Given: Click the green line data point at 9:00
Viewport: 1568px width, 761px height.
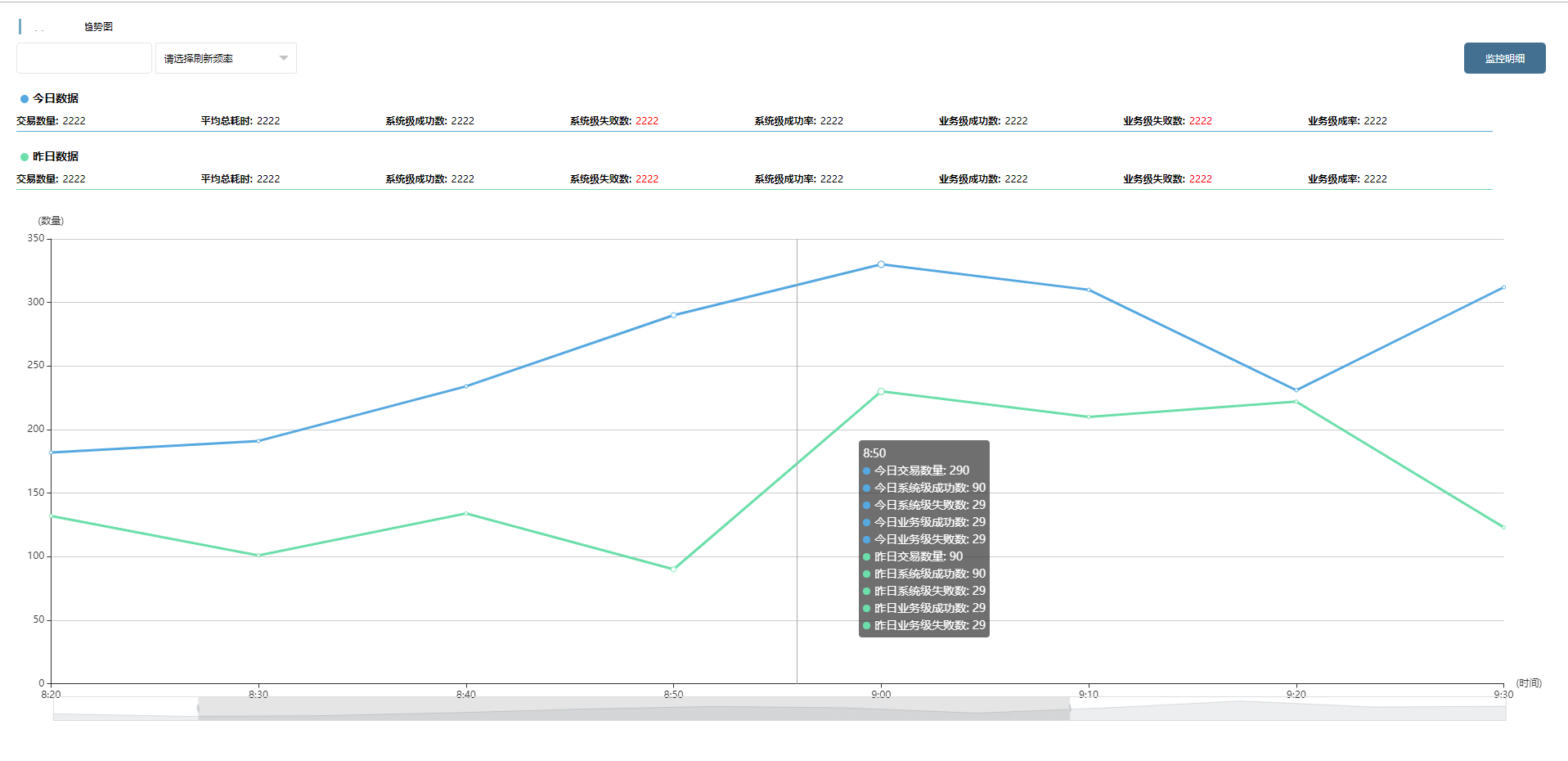Looking at the screenshot, I should pyautogui.click(x=881, y=391).
